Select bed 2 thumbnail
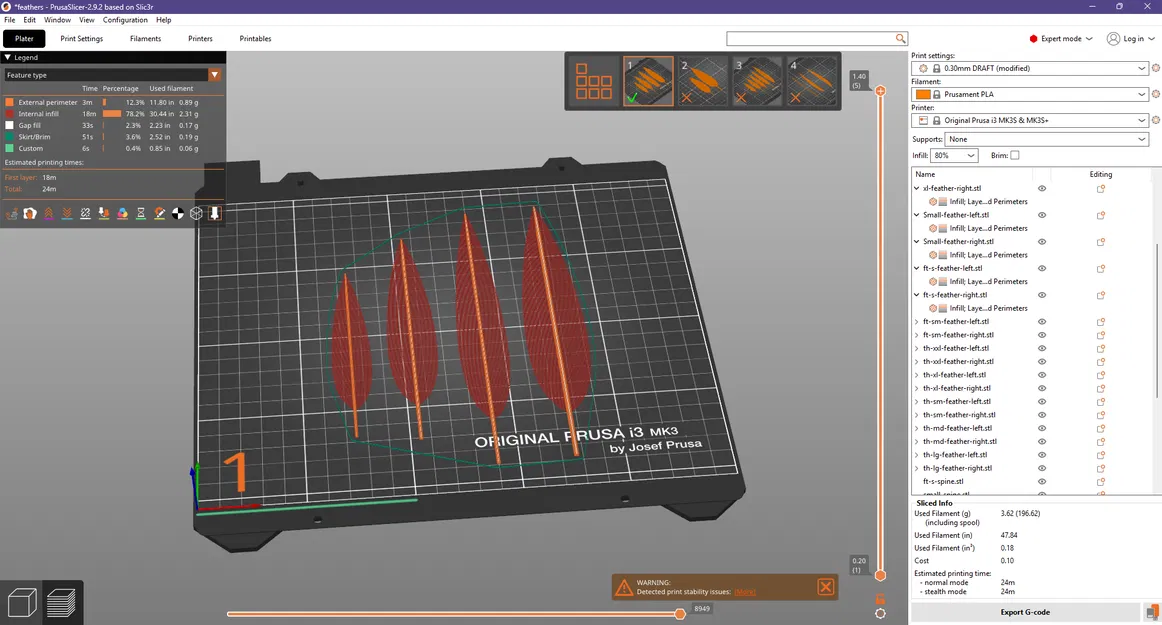The image size is (1162, 625). (703, 81)
